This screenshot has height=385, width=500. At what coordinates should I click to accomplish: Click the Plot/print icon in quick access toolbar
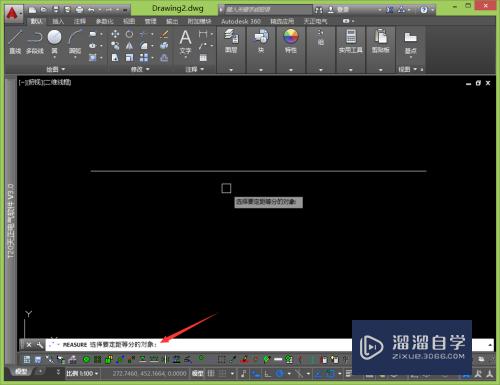tap(79, 10)
